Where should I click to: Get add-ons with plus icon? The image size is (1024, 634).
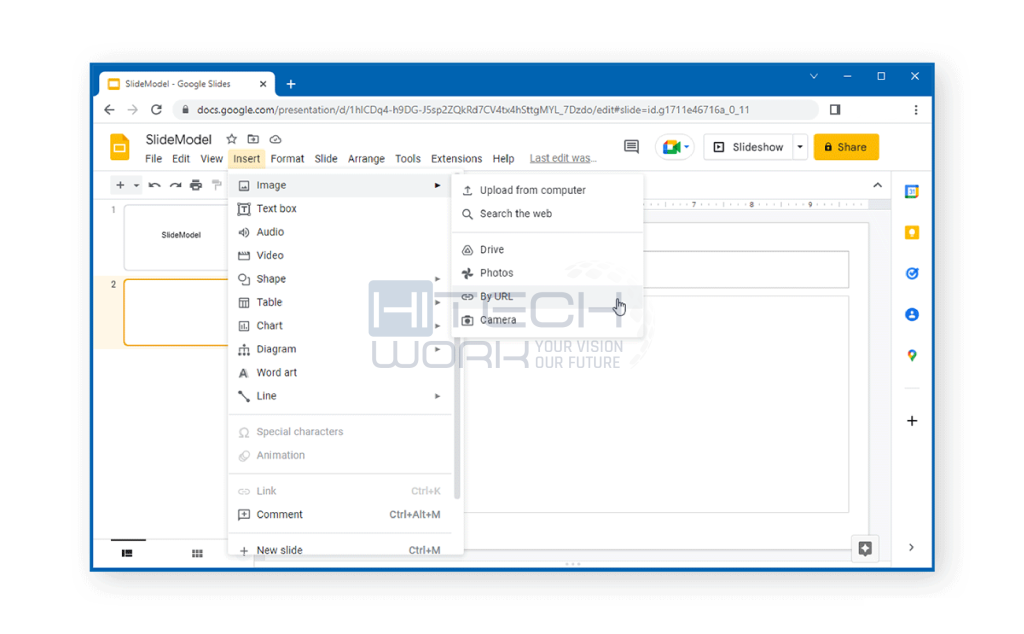912,420
